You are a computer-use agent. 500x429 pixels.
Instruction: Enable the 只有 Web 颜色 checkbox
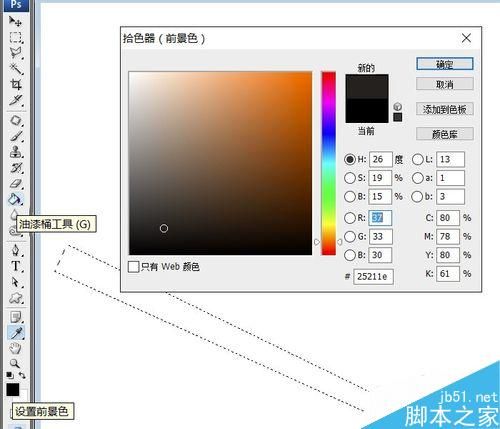coord(133,267)
